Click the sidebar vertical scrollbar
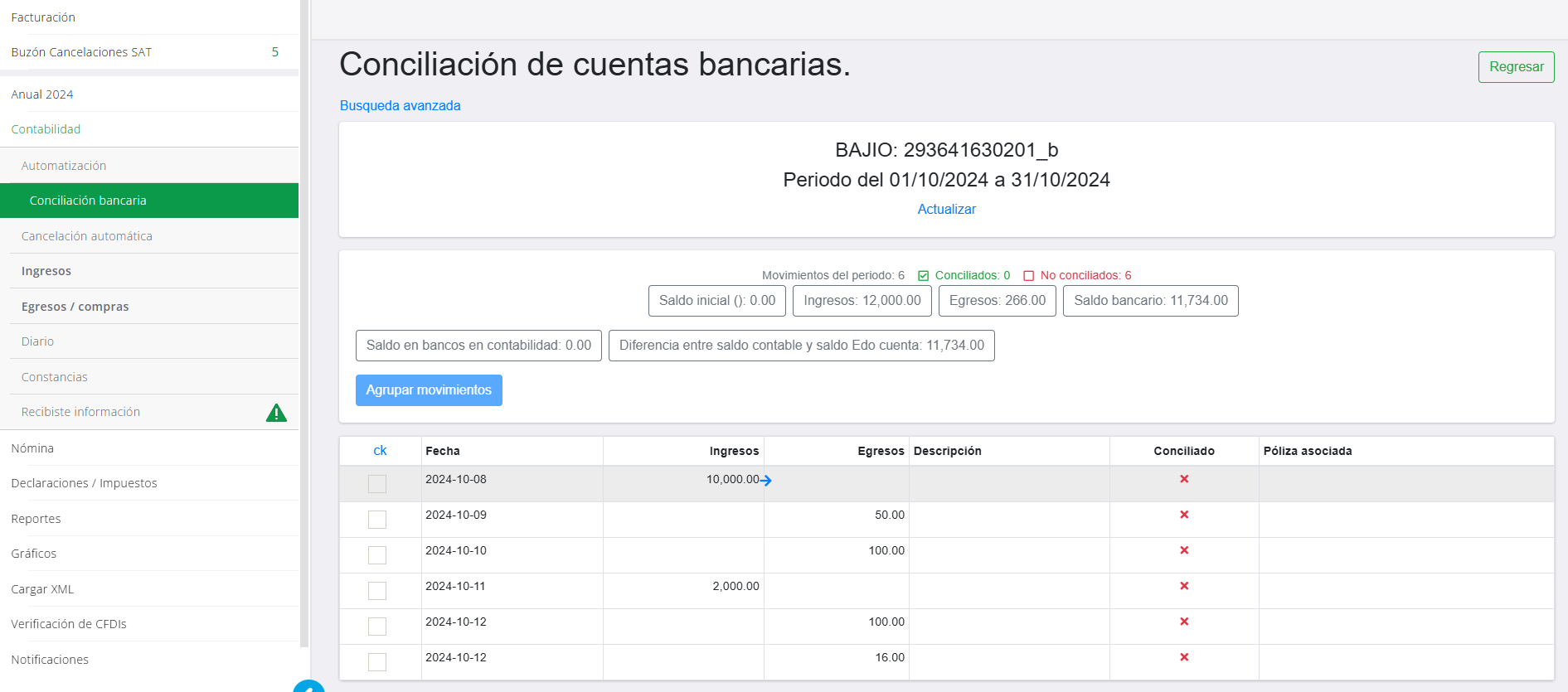1568x692 pixels. (304, 331)
